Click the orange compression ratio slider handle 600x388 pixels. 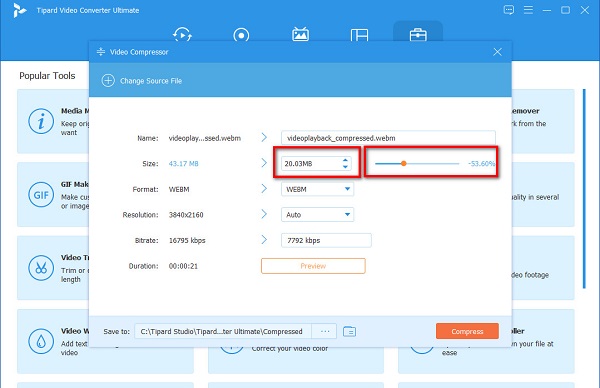click(404, 163)
